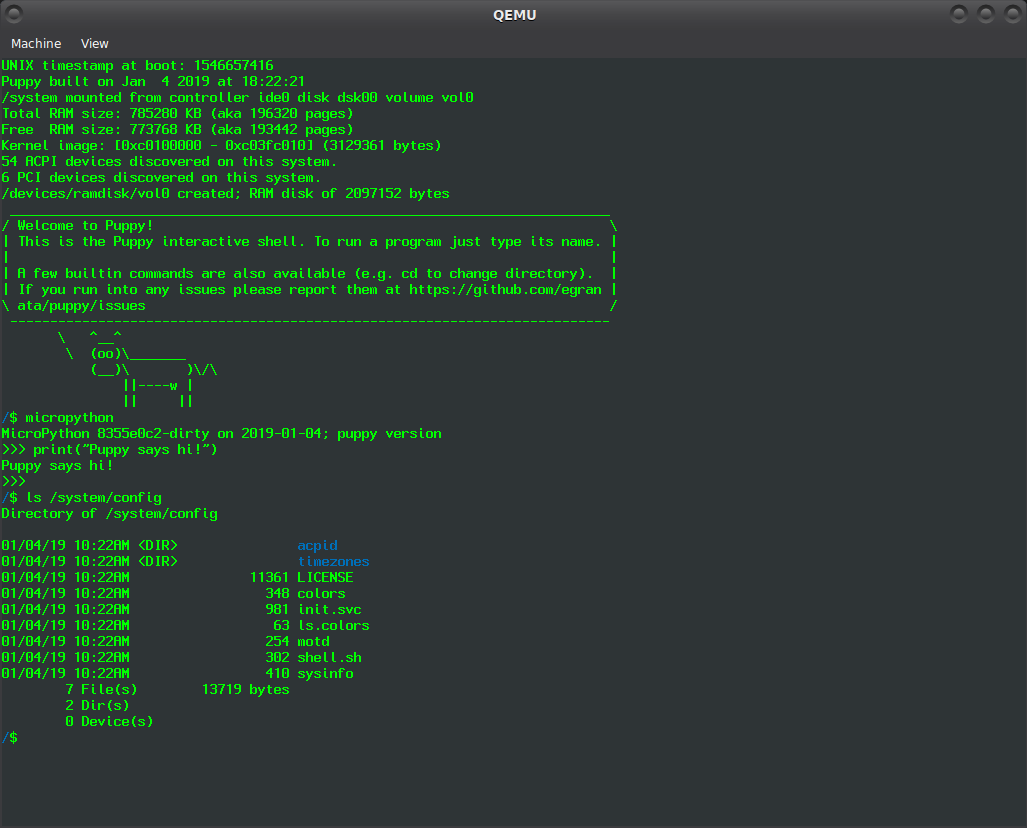Click the LICENSE file name in listing
The width and height of the screenshot is (1027, 828).
tap(325, 578)
